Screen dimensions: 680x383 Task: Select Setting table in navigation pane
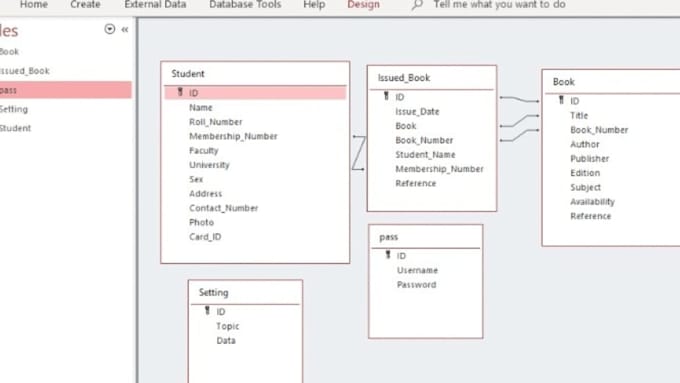tap(14, 109)
